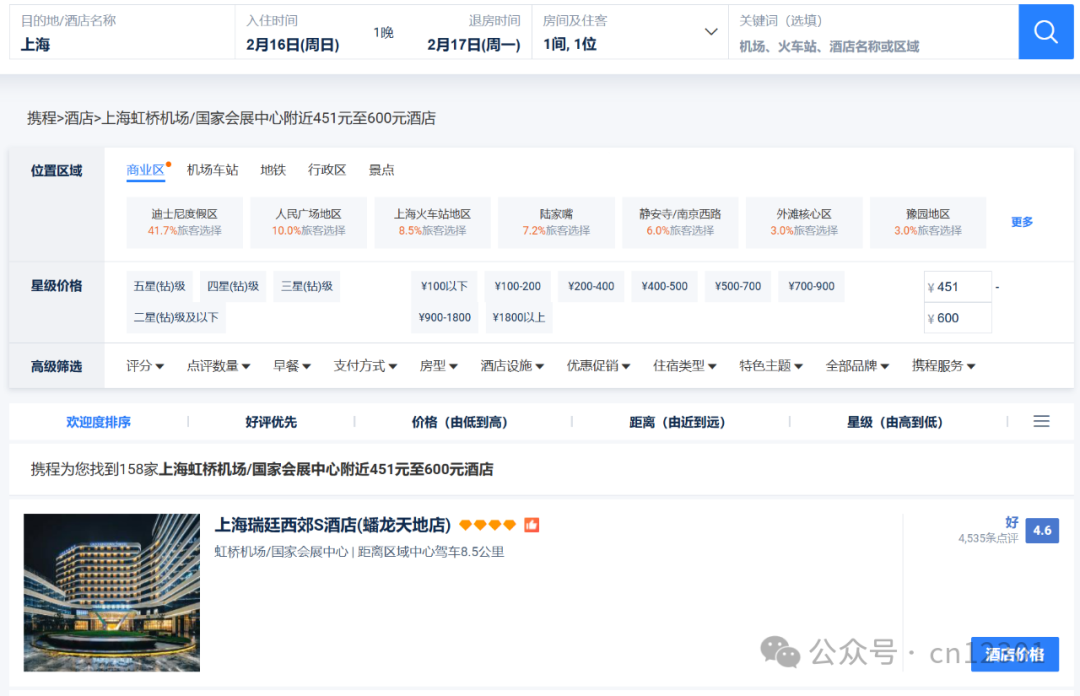Open the 全部品牌 filter dropdown

(857, 366)
